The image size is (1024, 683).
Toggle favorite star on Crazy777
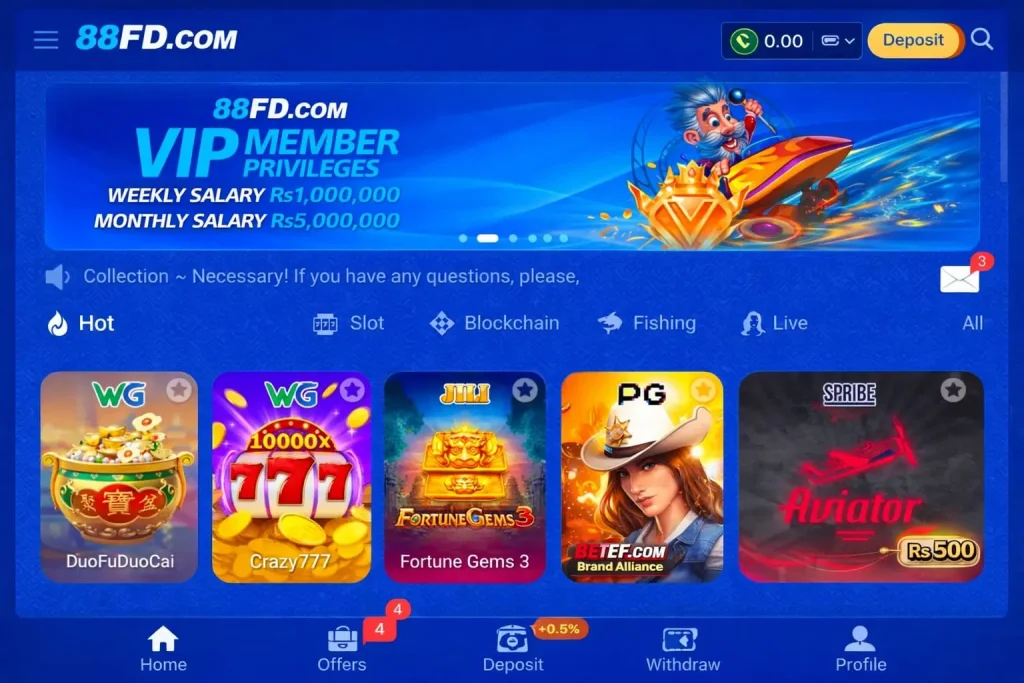coord(353,390)
